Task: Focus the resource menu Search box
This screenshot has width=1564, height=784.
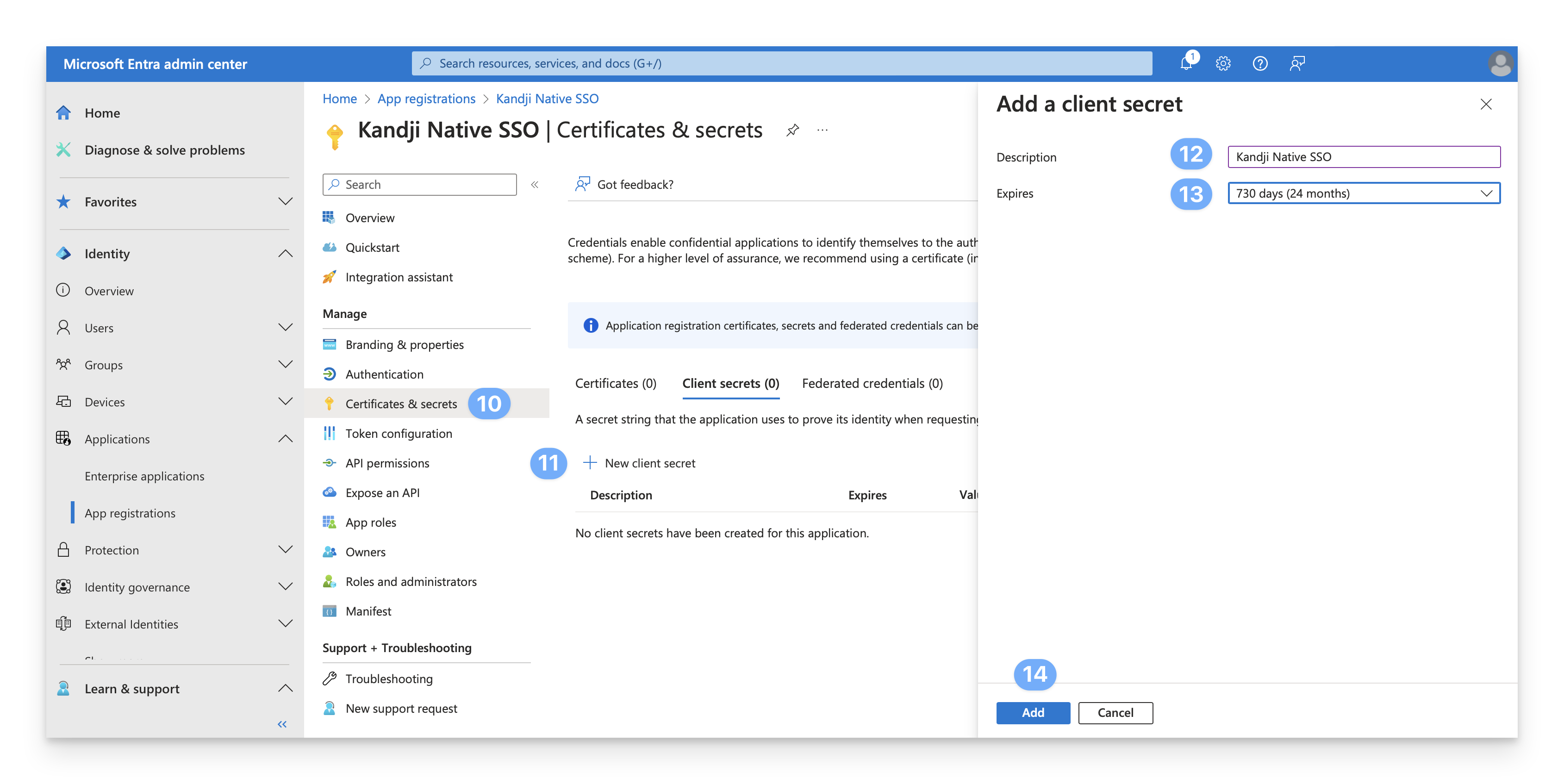Action: click(x=419, y=185)
